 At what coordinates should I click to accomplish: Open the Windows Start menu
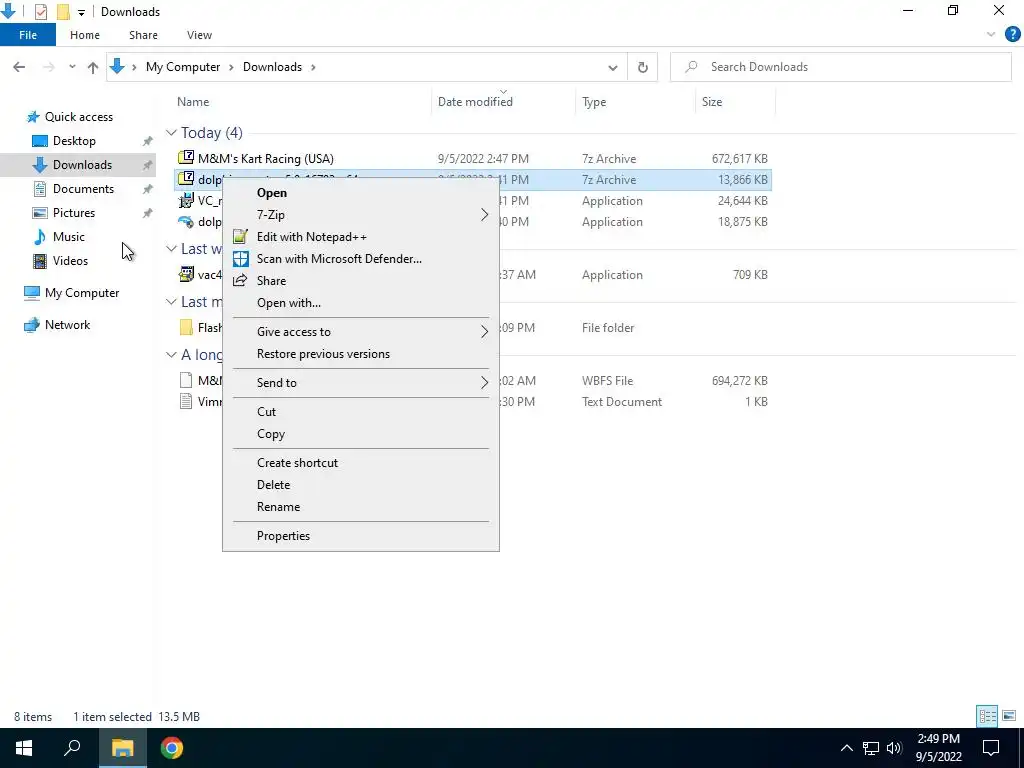pyautogui.click(x=24, y=748)
